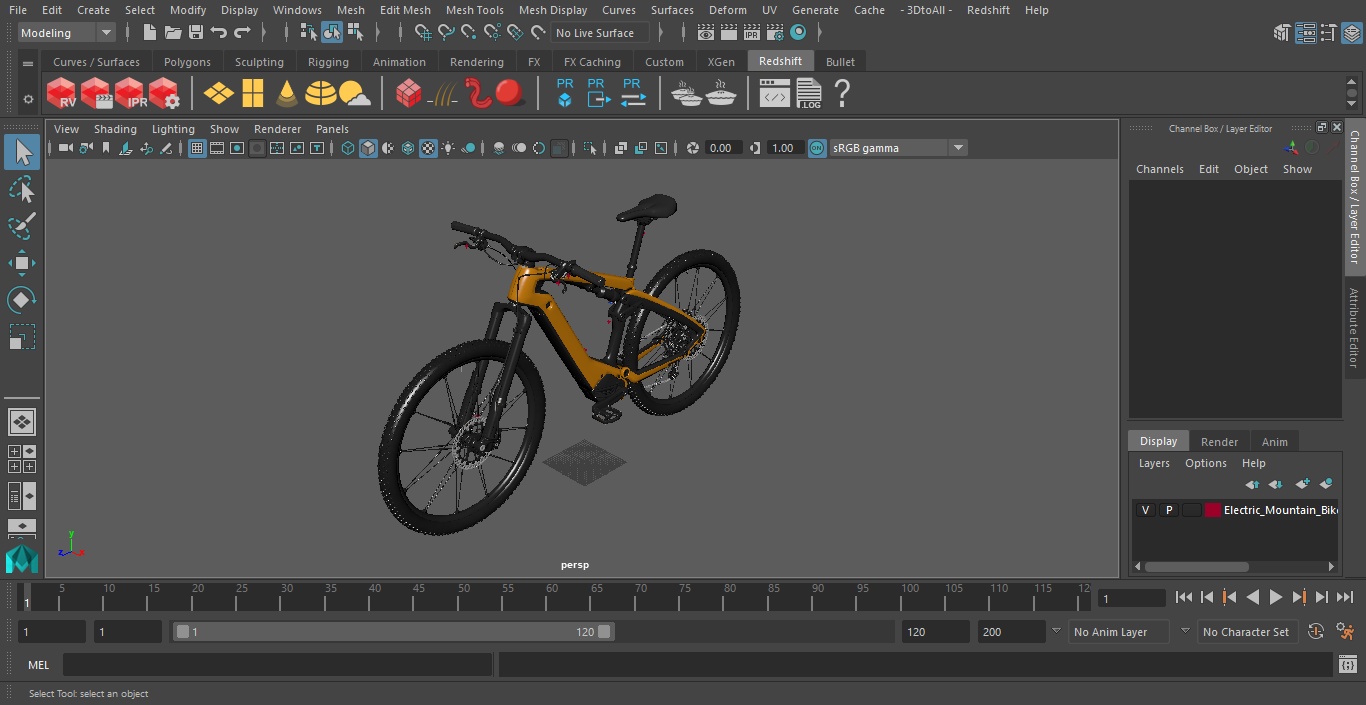Open the Panels menu in viewport

(x=332, y=129)
